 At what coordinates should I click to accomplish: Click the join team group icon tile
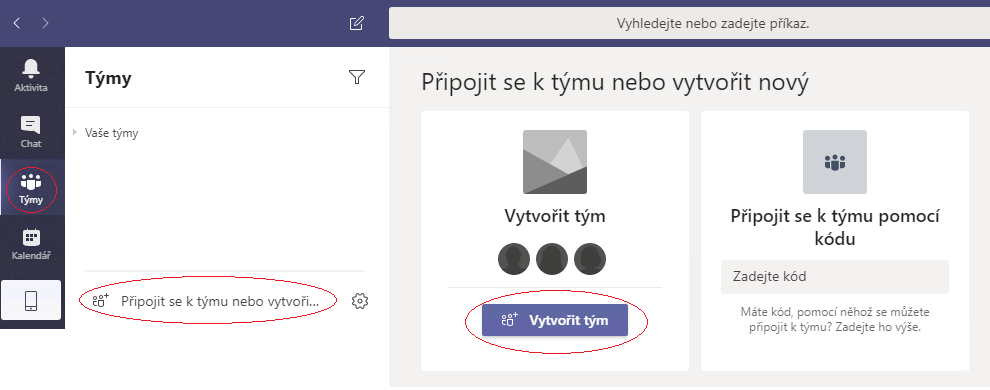(835, 162)
